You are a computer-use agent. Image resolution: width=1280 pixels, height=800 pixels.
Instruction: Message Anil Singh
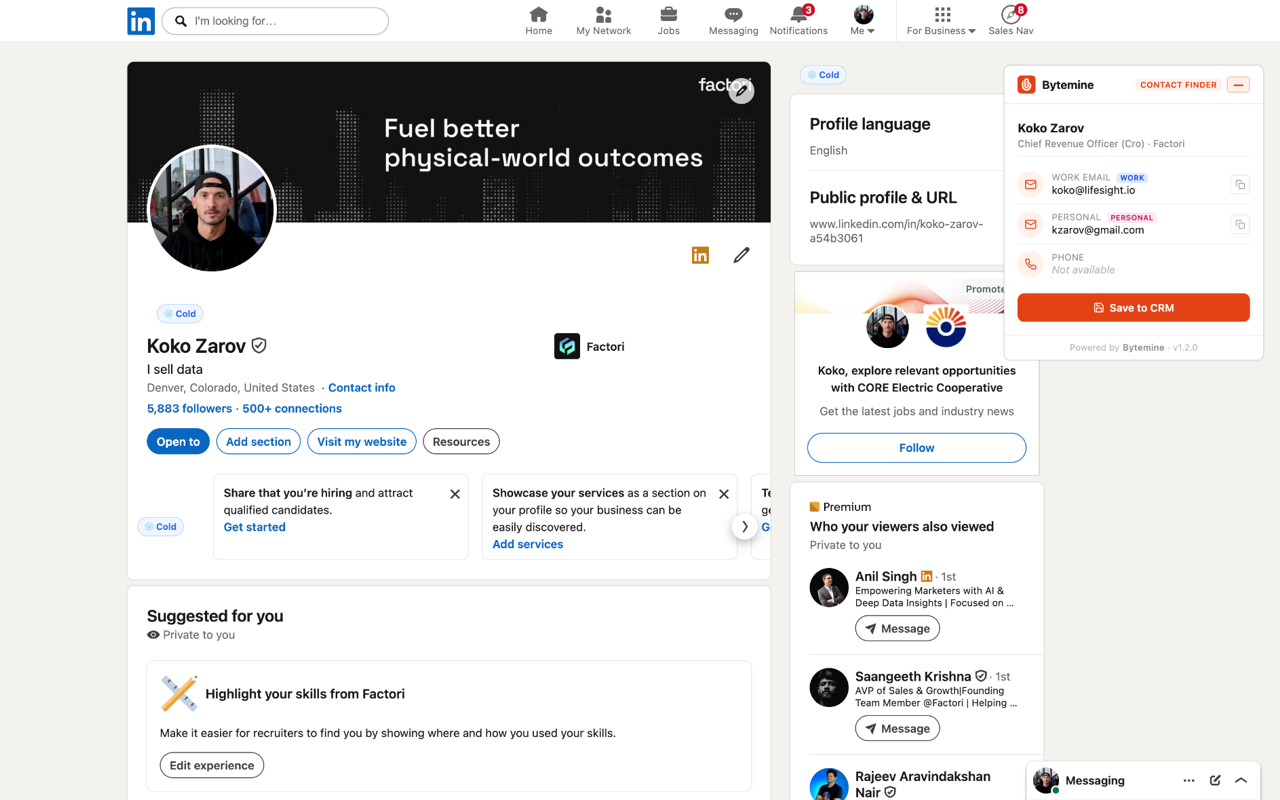897,628
